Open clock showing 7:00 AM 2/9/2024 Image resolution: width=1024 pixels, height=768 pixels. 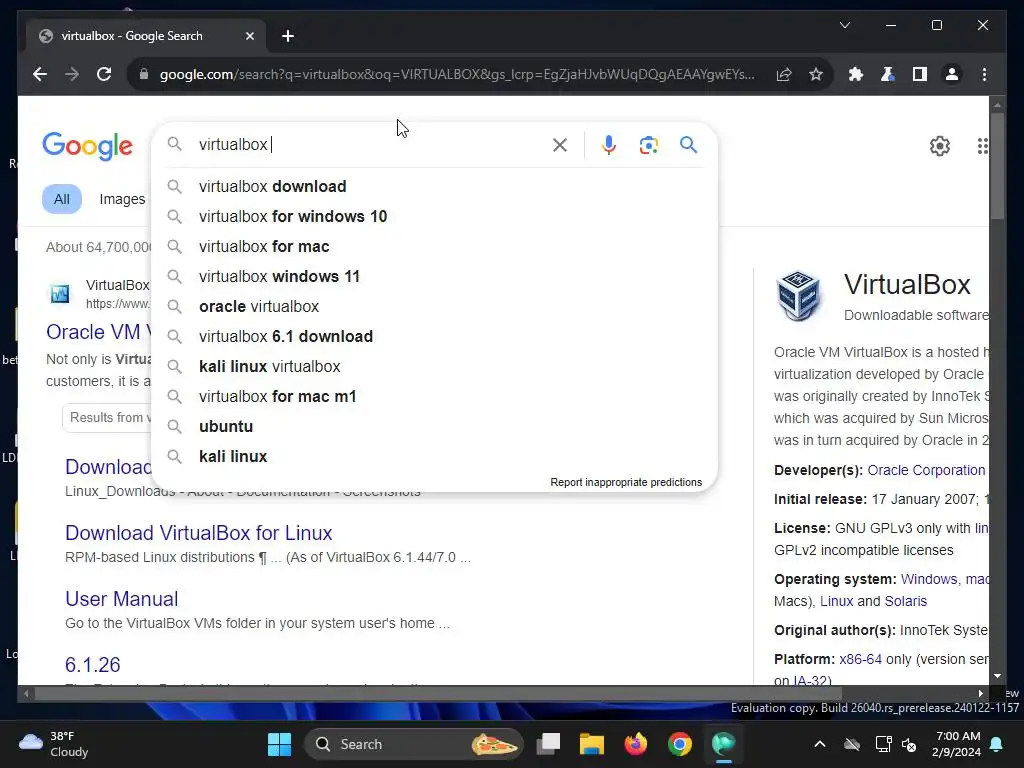957,744
